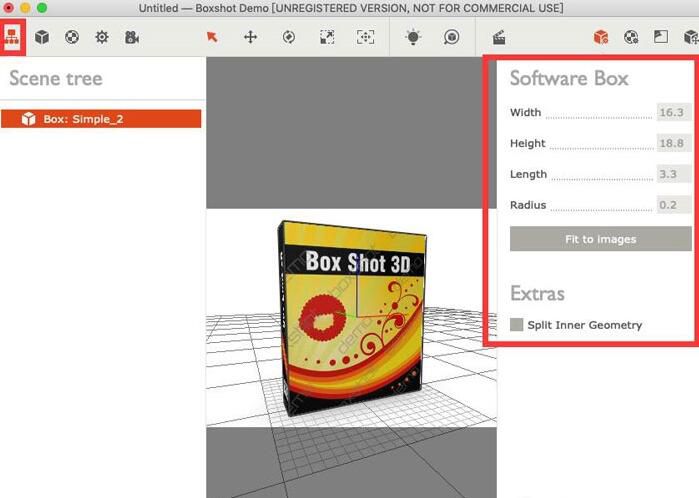This screenshot has width=699, height=498.
Task: Click the Height slider track
Action: [601, 148]
